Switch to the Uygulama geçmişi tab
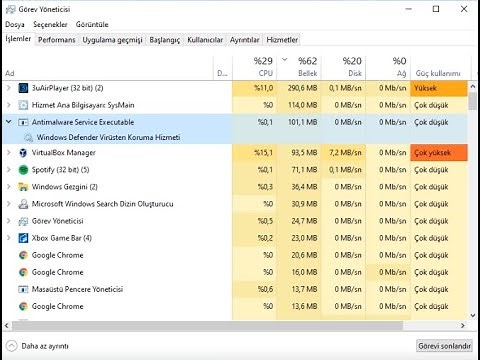This screenshot has height=360, width=480. pyautogui.click(x=112, y=40)
